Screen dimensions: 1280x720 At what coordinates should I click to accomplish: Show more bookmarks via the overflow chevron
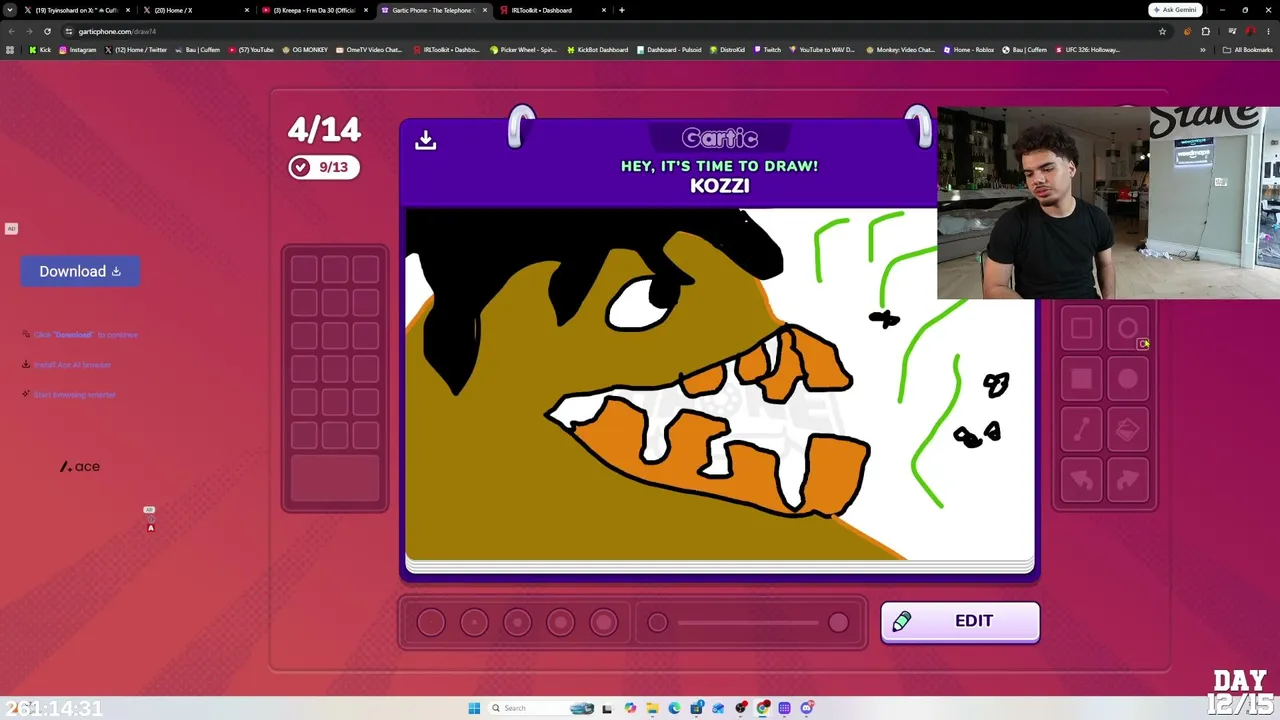pos(1203,50)
